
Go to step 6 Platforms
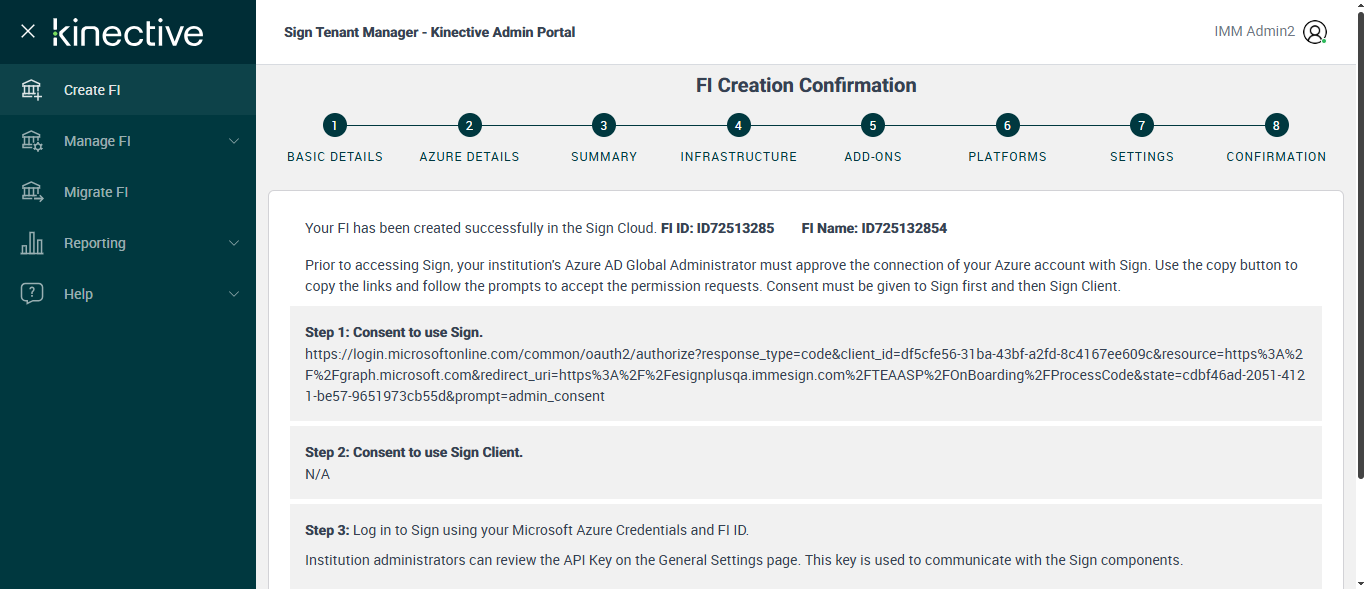point(1007,125)
